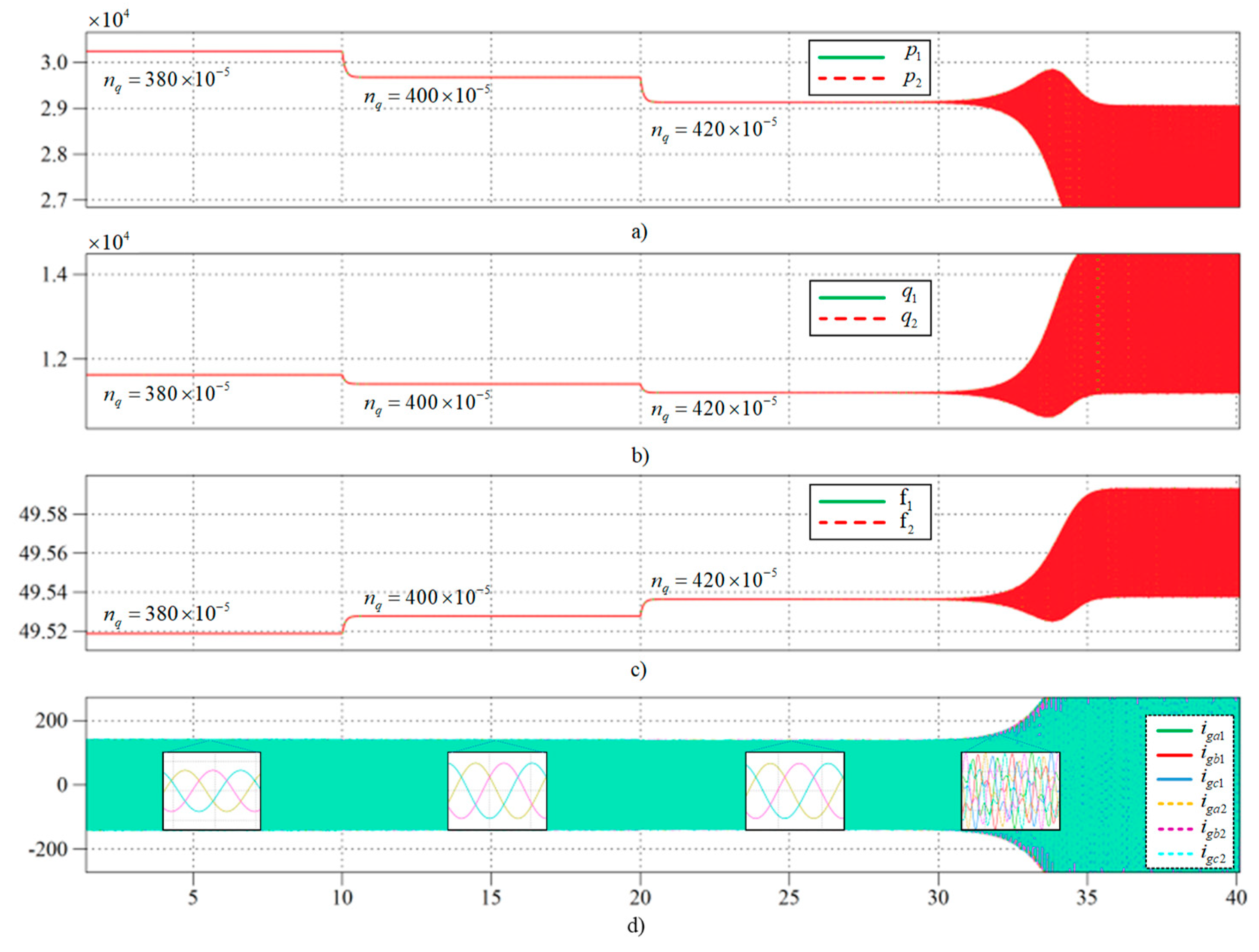Click the igc1 blue legend entry
Image resolution: width=1259 pixels, height=952 pixels.
click(x=1175, y=779)
